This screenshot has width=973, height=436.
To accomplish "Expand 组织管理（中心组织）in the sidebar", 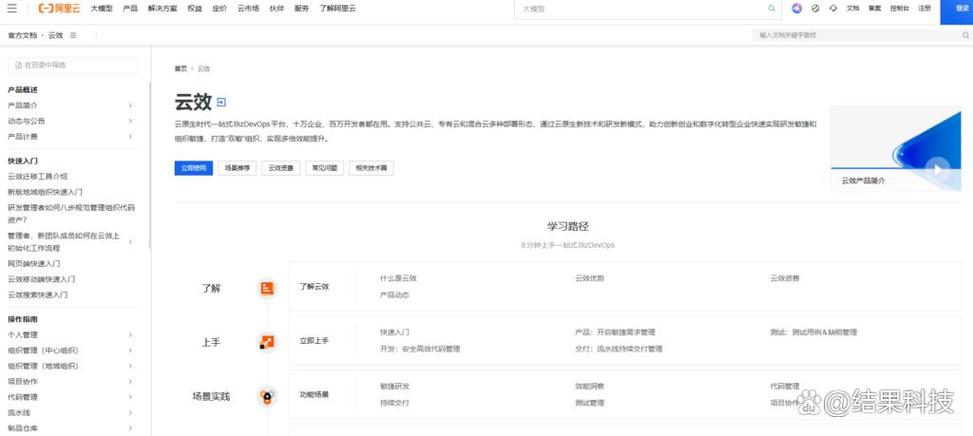I will (x=130, y=350).
